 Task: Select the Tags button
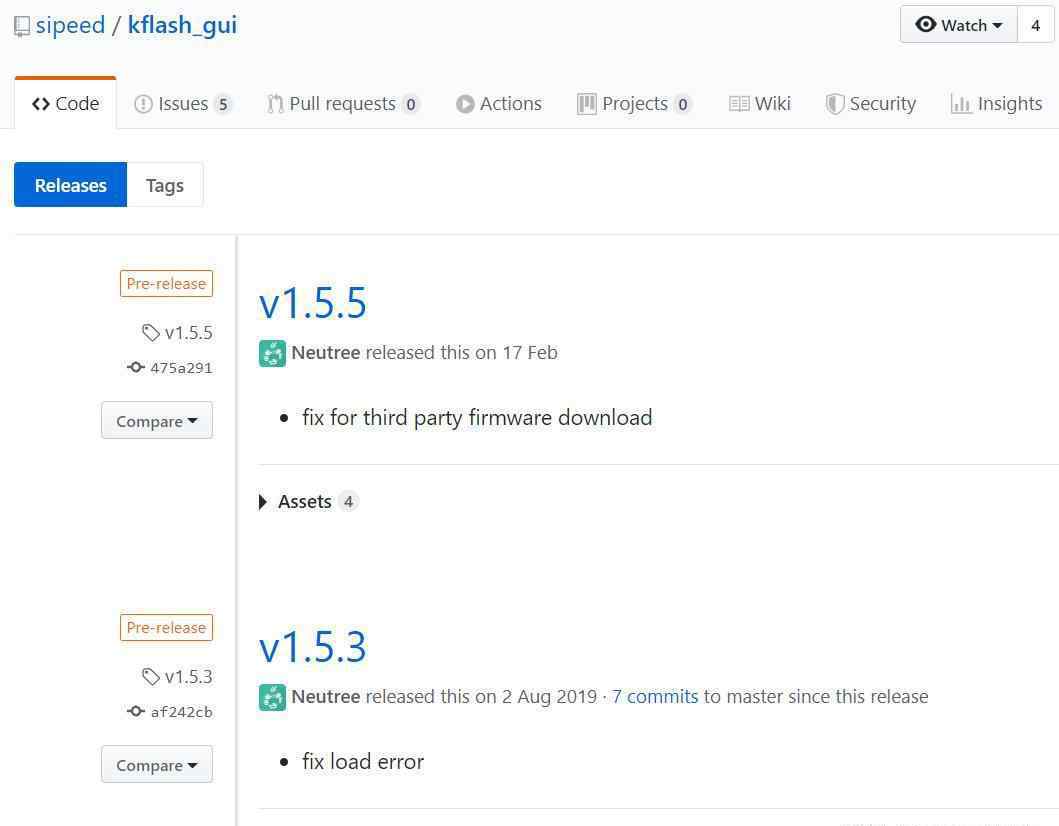tap(164, 185)
